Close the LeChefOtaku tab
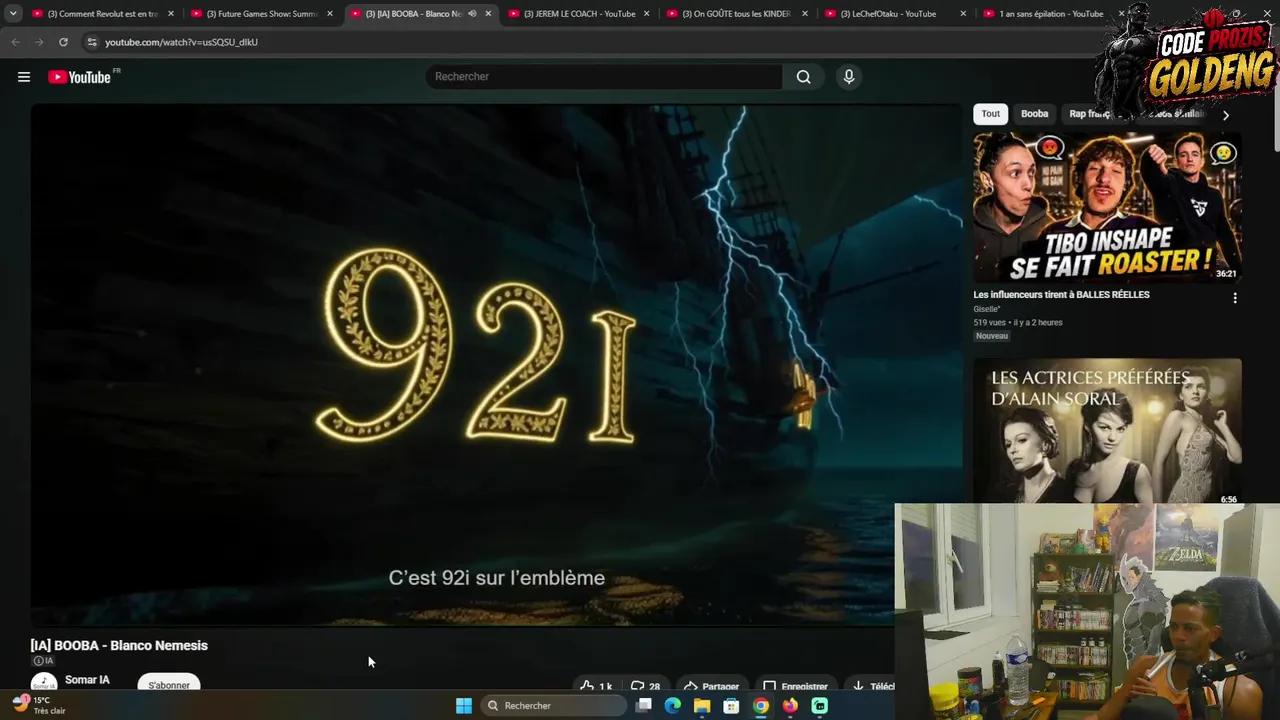 pyautogui.click(x=963, y=14)
